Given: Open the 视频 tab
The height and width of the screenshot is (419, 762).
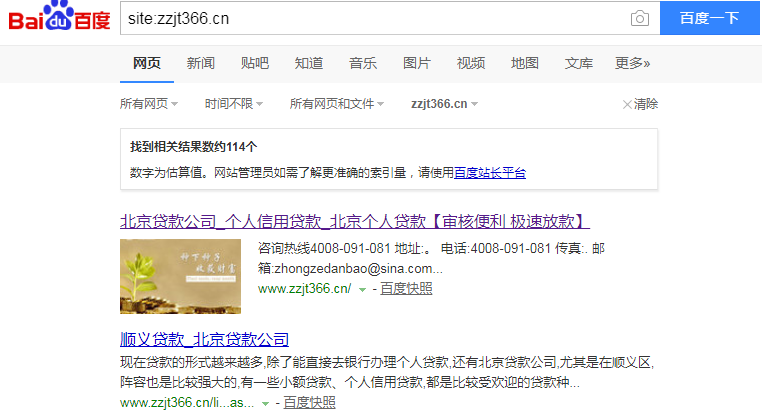Looking at the screenshot, I should [470, 63].
